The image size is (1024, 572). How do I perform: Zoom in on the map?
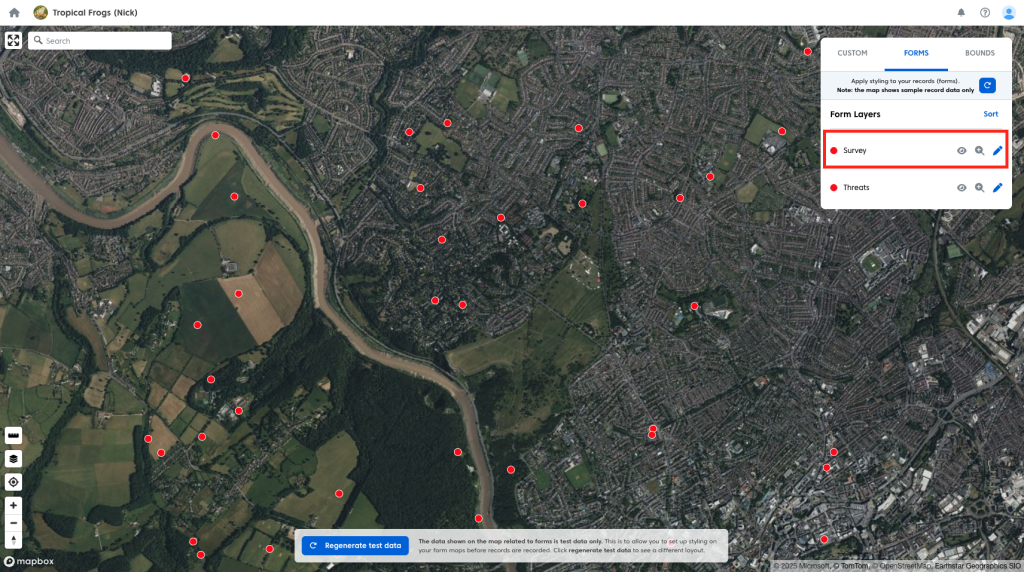[x=14, y=505]
